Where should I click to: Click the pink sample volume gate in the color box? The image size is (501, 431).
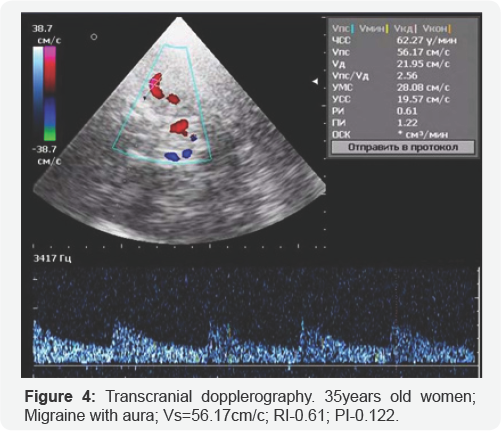(x=153, y=83)
